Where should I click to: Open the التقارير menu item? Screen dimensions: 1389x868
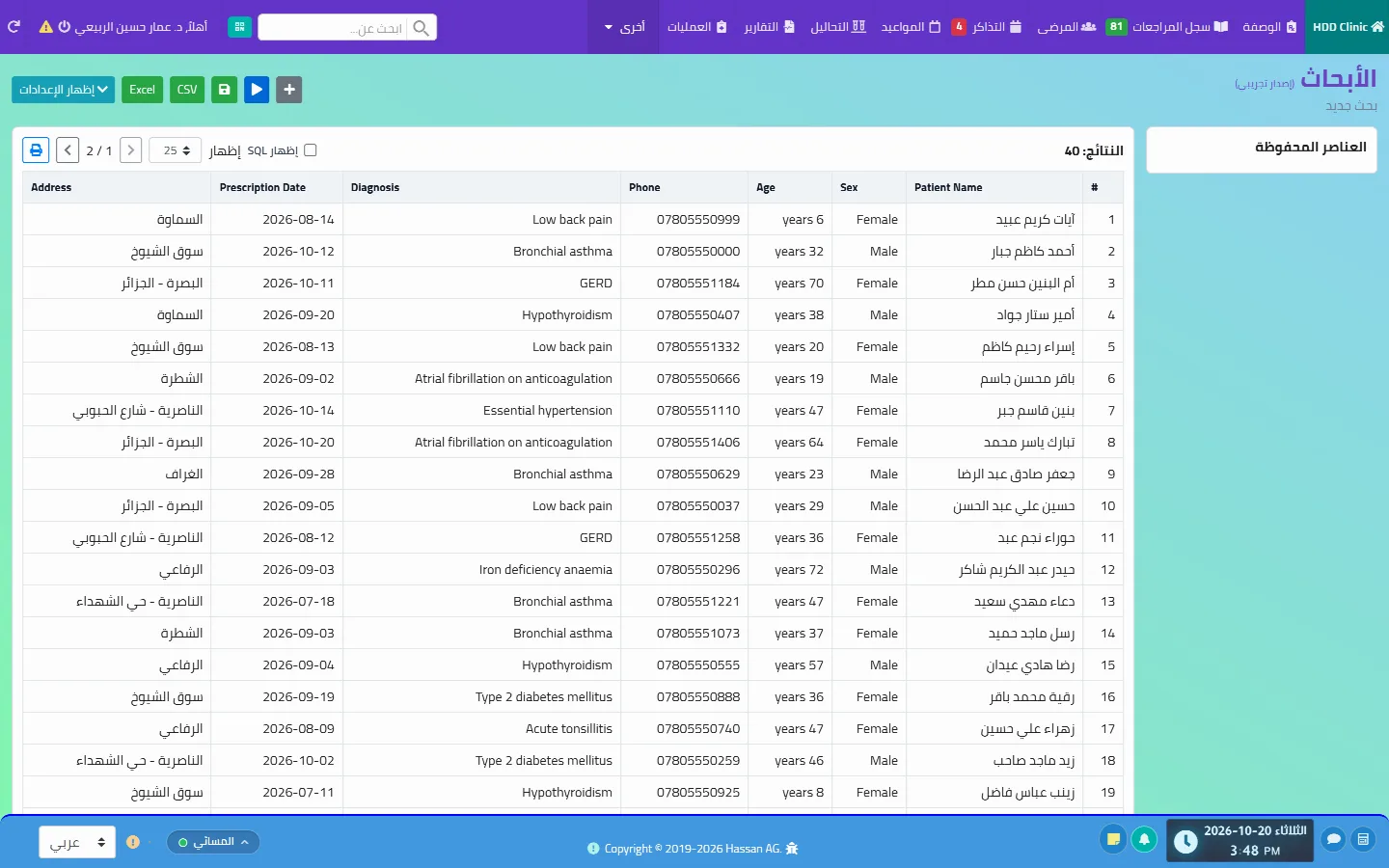coord(769,27)
